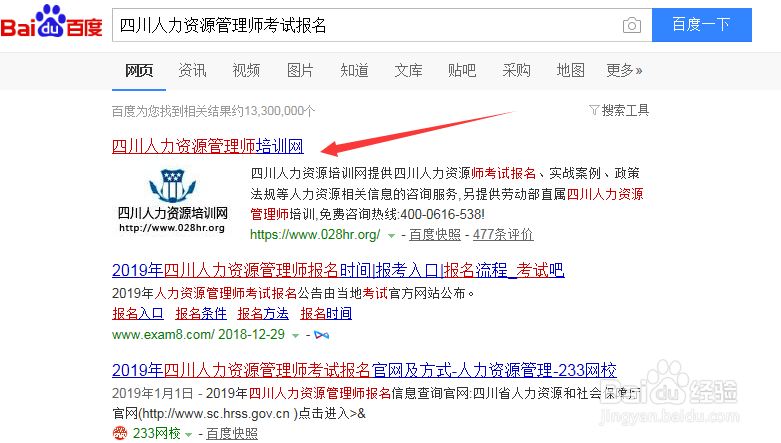Image resolution: width=781 pixels, height=443 pixels.
Task: Switch to the 资讯 tab
Action: 192,71
